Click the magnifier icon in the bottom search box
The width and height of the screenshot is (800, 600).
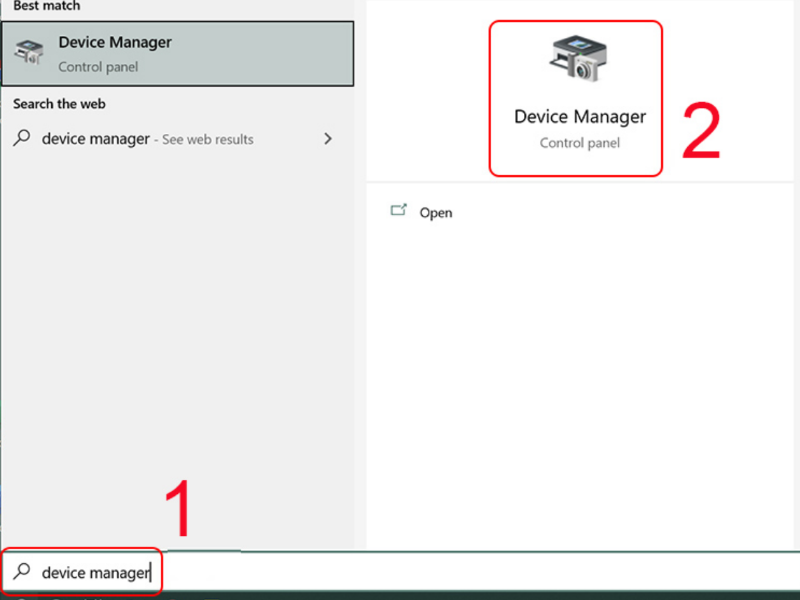22,572
